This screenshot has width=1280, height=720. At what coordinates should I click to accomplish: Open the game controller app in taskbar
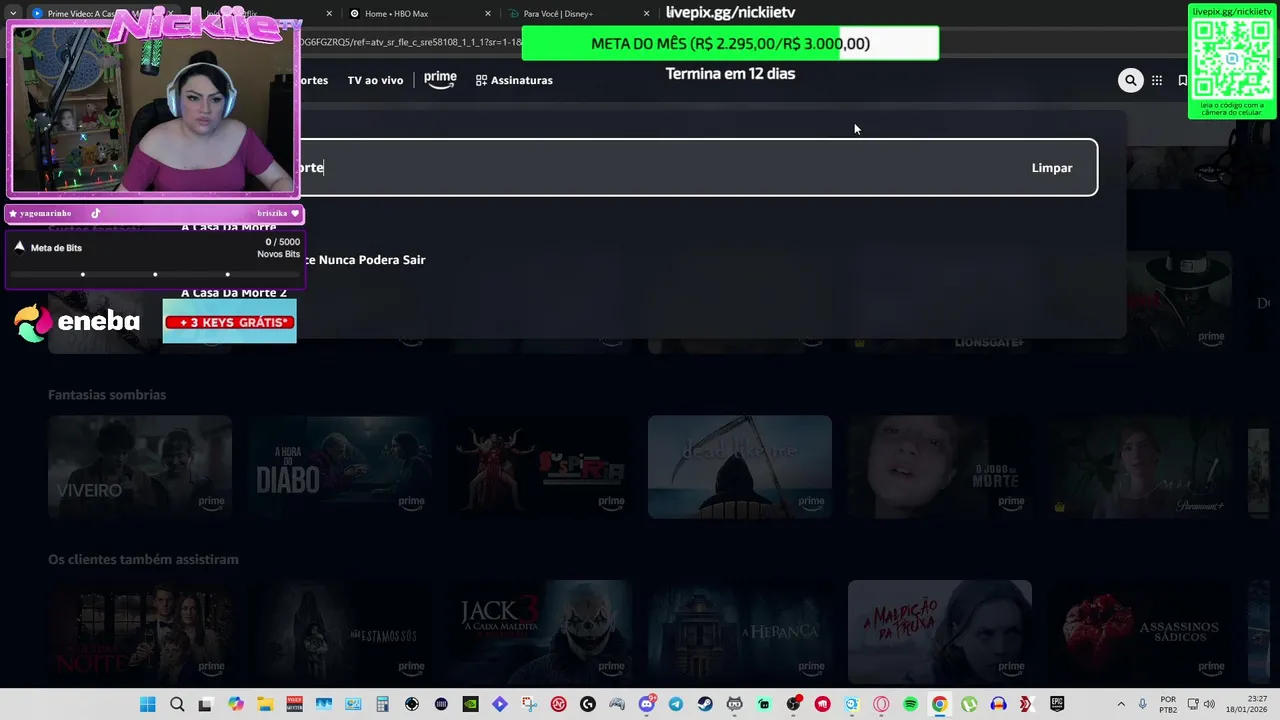point(617,704)
